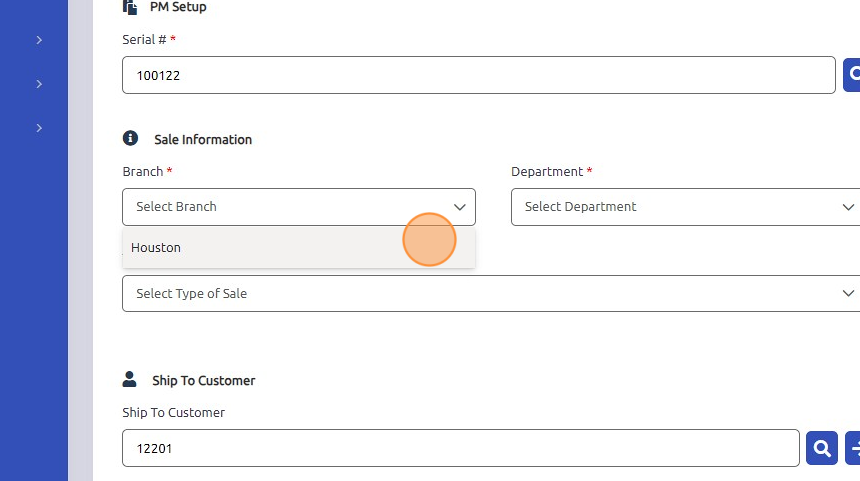Expand the first sidebar chevron
The image size is (860, 481).
[39, 40]
